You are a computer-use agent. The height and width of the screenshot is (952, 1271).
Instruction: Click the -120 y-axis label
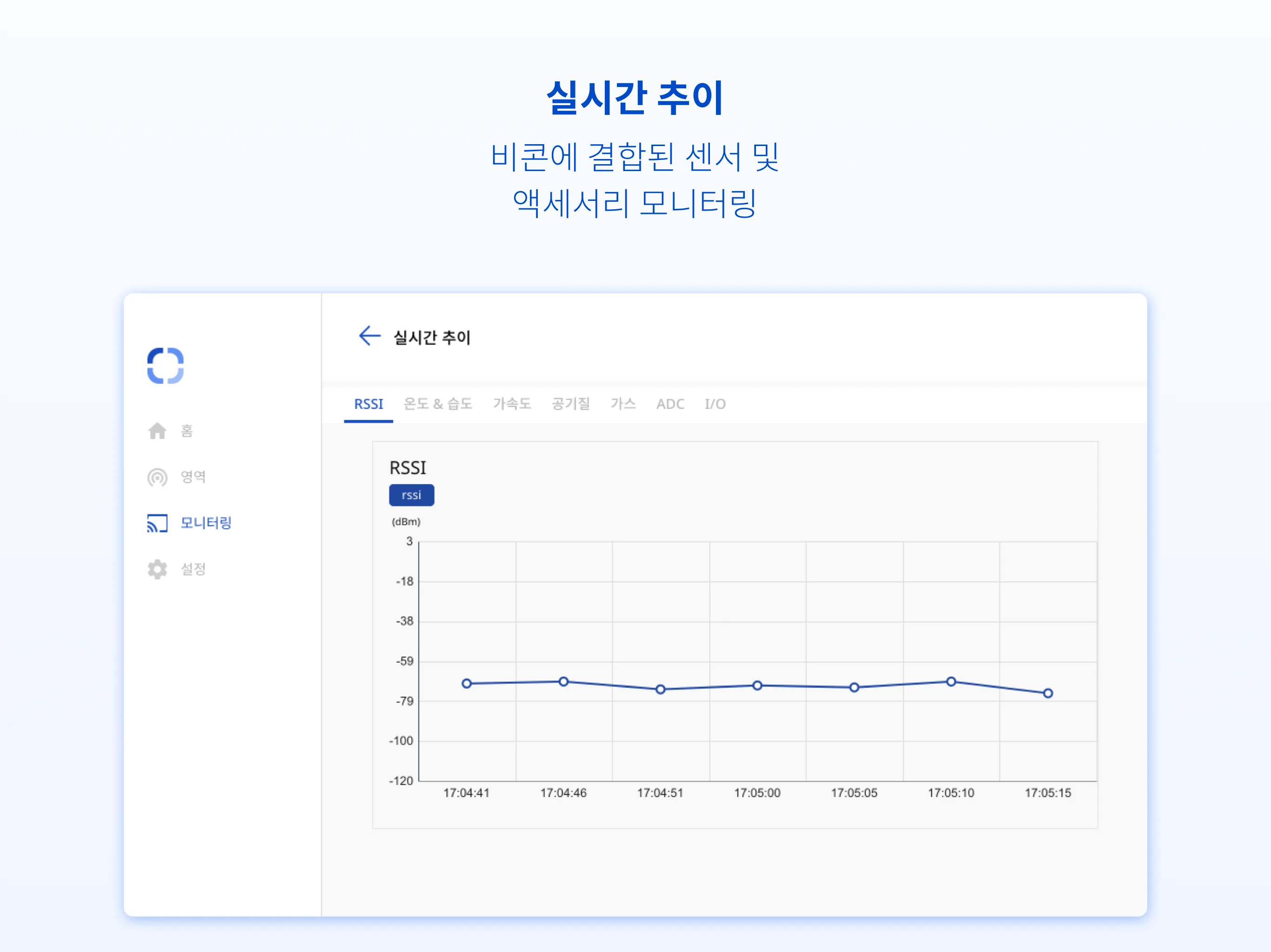tap(401, 781)
